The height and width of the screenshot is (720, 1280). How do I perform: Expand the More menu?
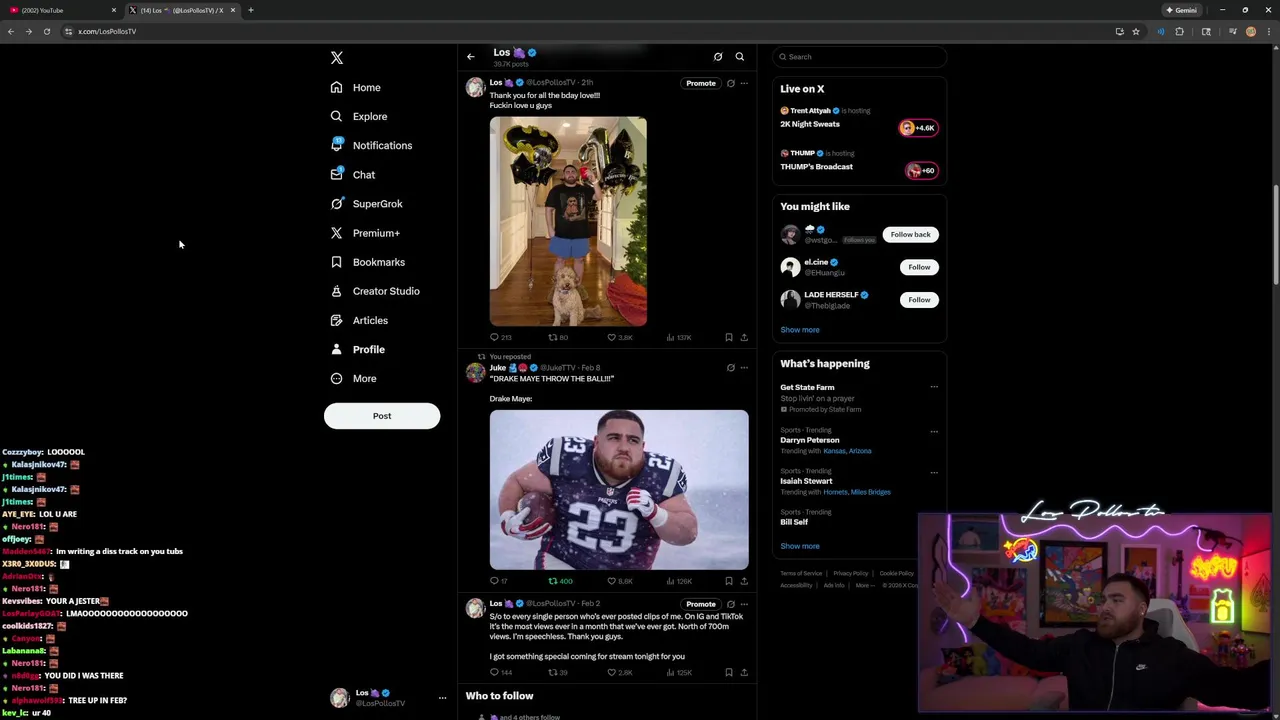pos(354,378)
